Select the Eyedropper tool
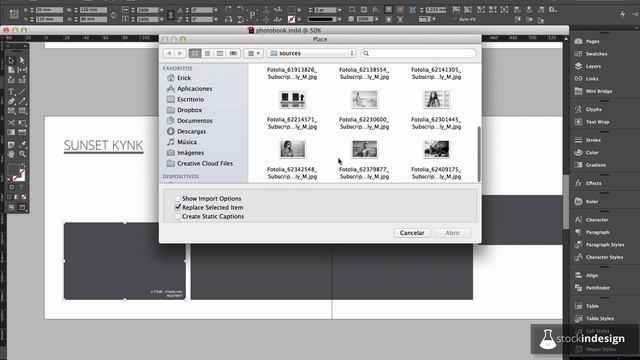The width and height of the screenshot is (640, 360). 22,144
